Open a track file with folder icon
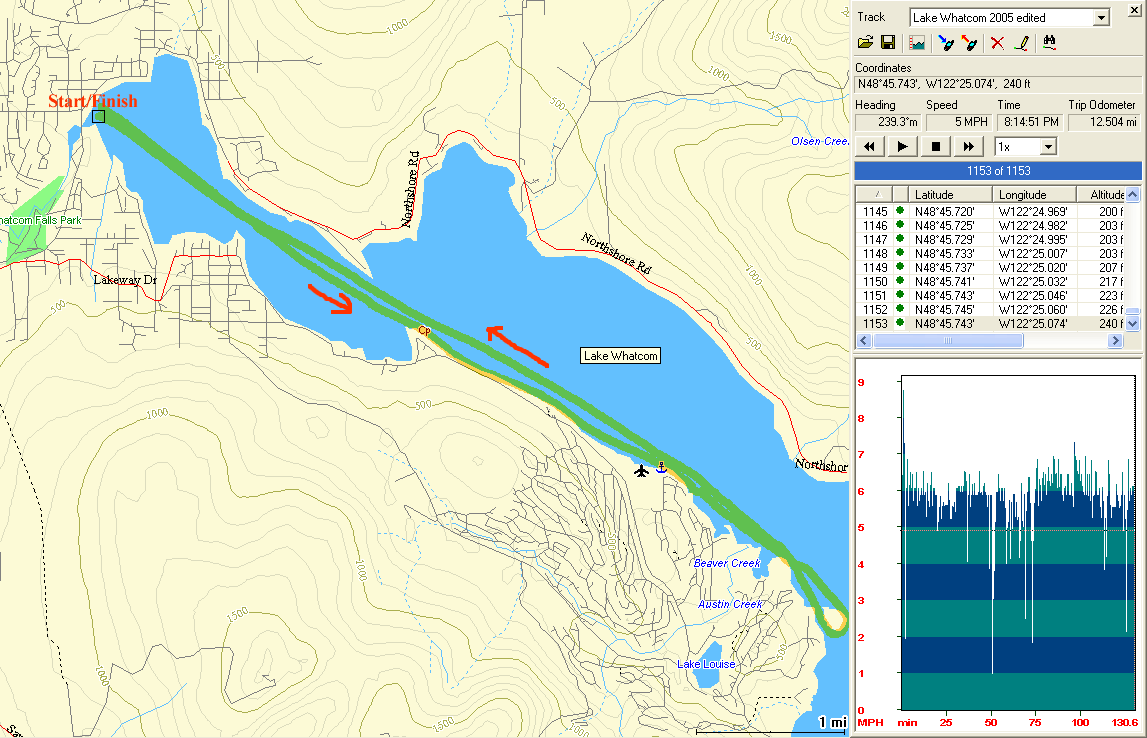This screenshot has width=1147, height=738. (866, 43)
